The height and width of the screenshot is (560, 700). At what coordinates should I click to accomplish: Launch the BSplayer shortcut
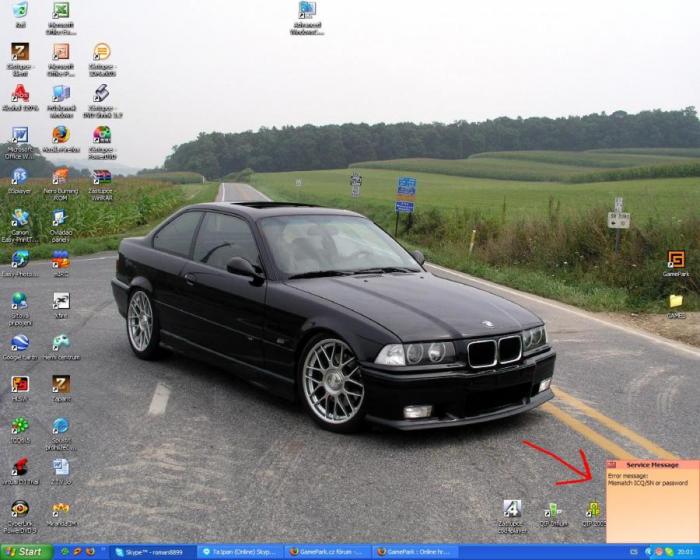pyautogui.click(x=20, y=176)
